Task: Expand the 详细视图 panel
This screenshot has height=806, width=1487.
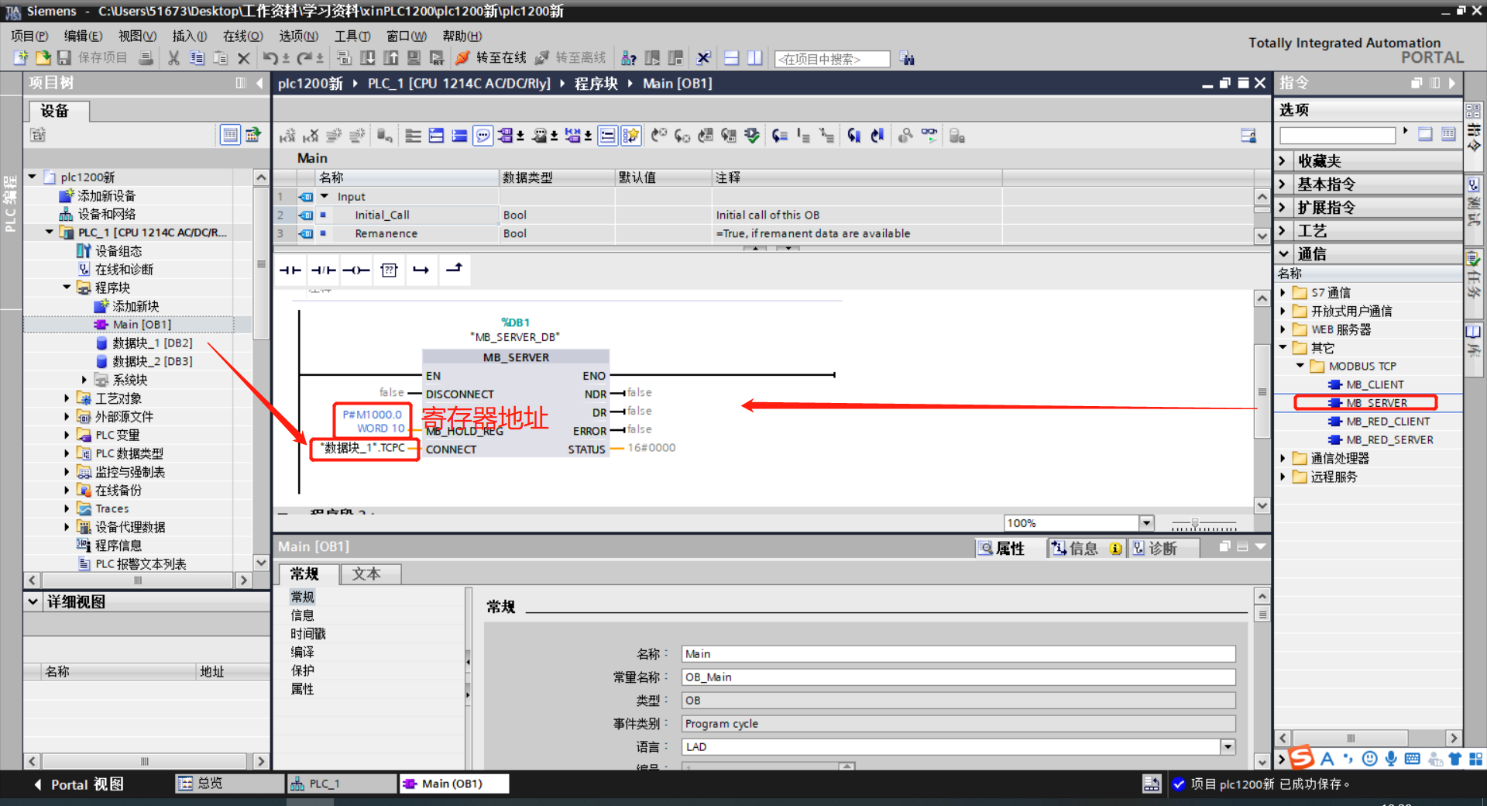Action: point(33,602)
